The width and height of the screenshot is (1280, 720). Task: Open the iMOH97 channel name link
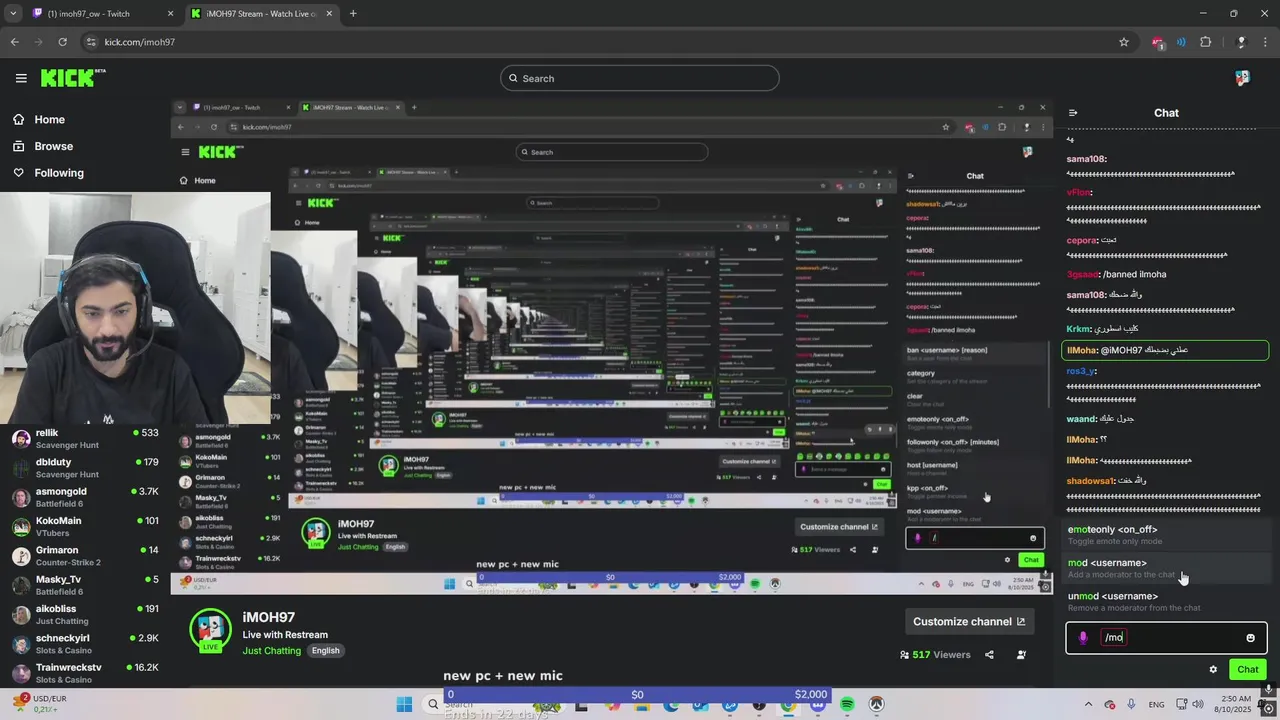[x=268, y=618]
